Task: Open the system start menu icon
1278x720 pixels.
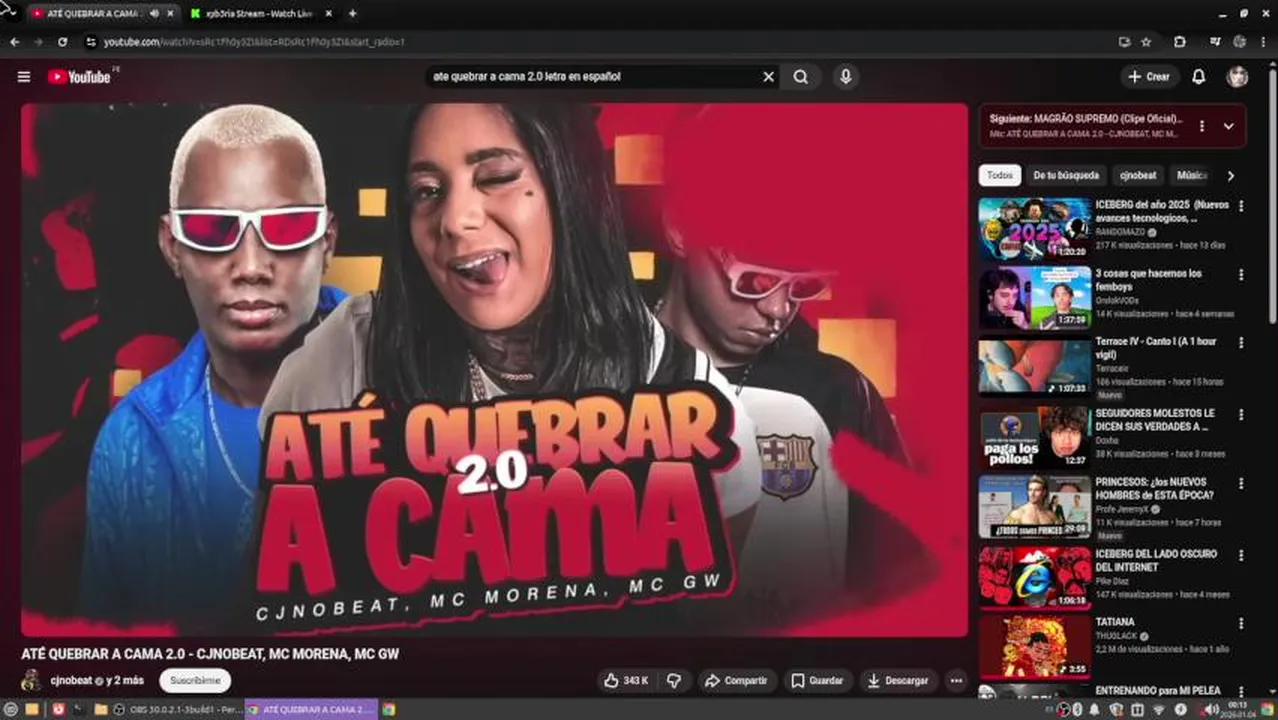Action: 9,709
